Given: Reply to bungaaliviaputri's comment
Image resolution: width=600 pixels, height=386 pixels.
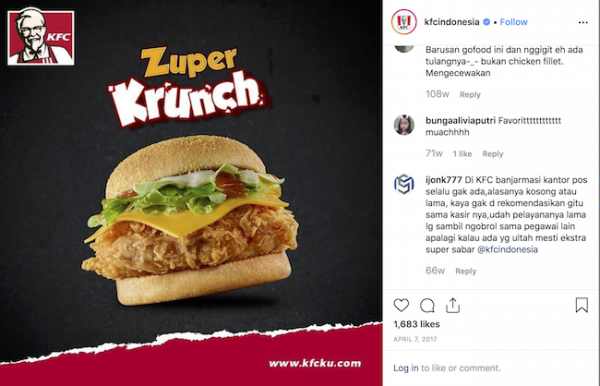Looking at the screenshot, I should [492, 154].
